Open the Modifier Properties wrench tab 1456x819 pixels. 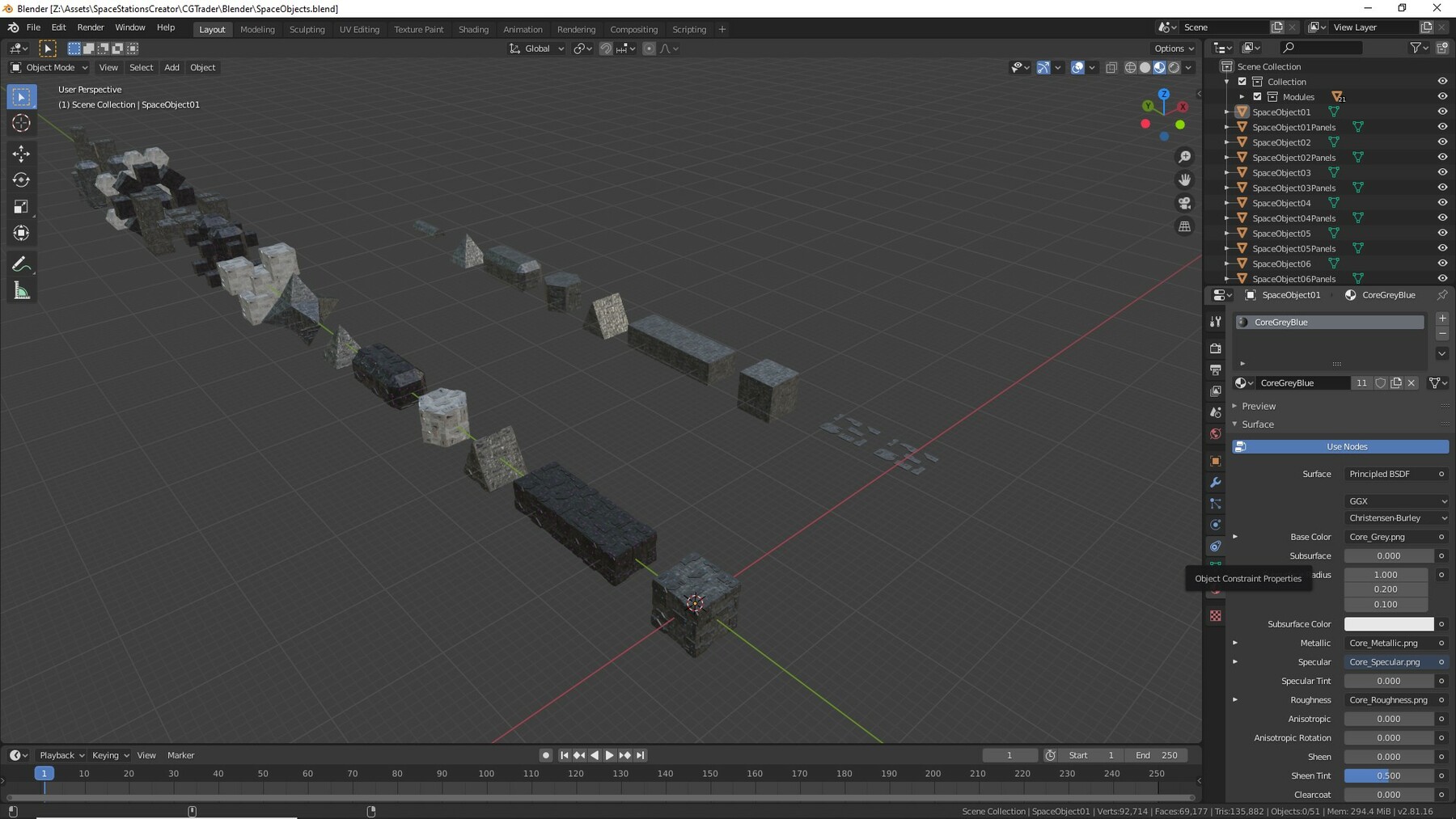click(x=1216, y=483)
